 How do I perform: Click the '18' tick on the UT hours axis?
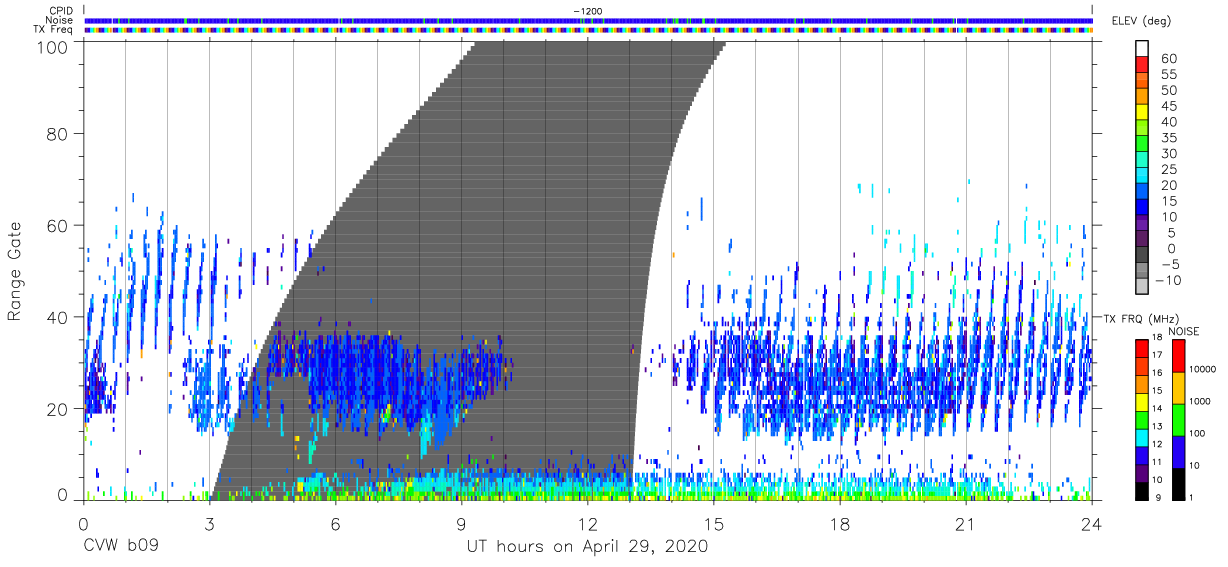(x=840, y=524)
